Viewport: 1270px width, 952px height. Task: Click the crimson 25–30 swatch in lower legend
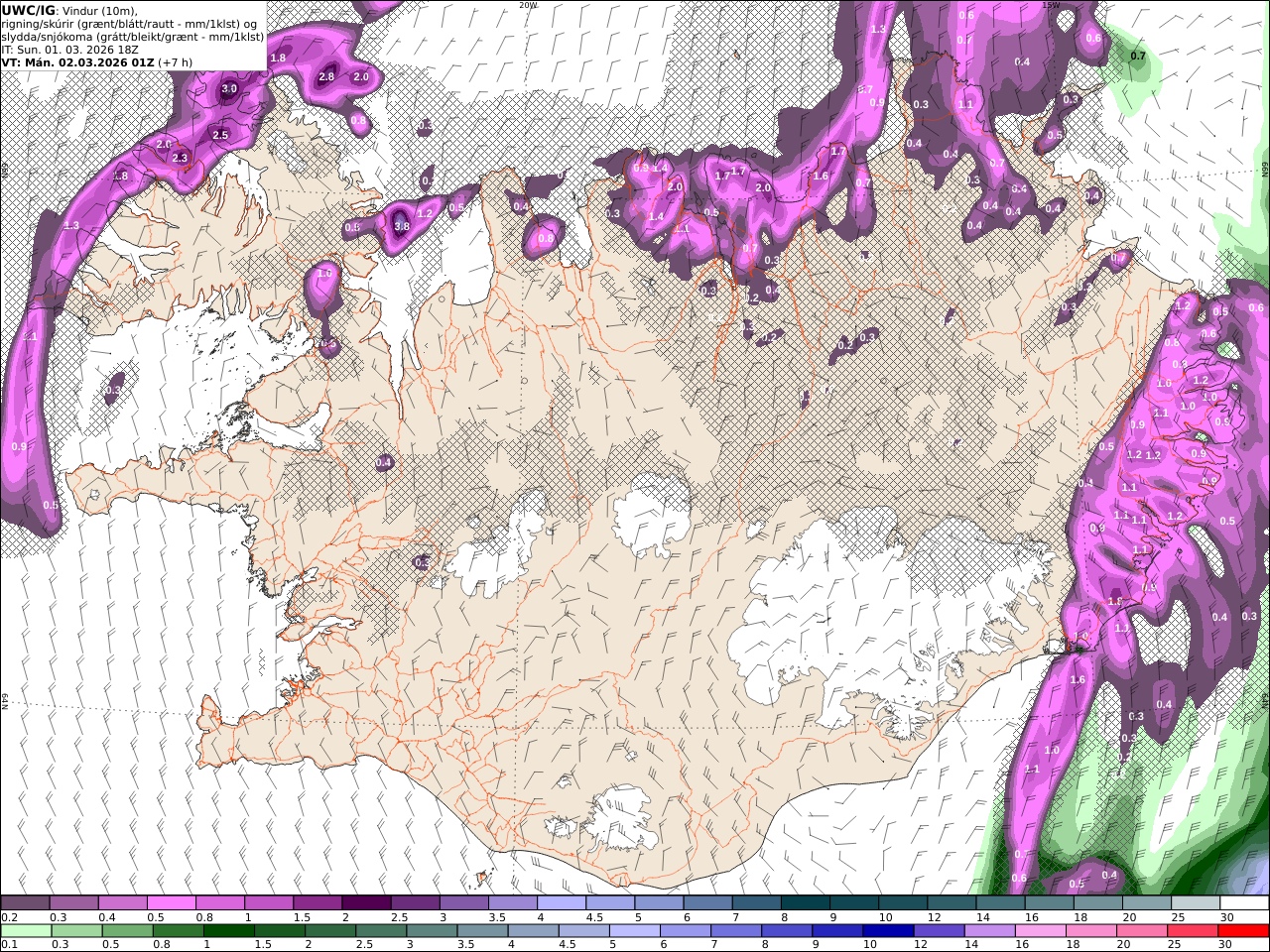click(x=1192, y=931)
